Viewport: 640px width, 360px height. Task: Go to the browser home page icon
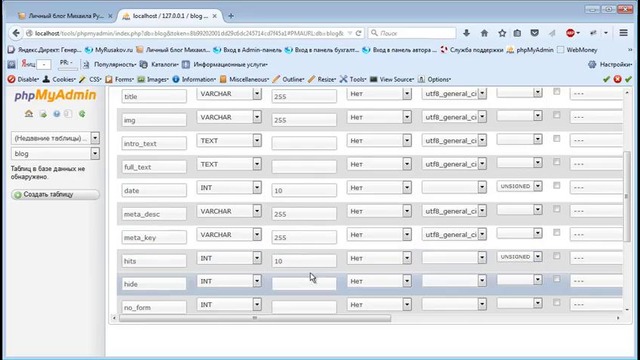point(484,33)
